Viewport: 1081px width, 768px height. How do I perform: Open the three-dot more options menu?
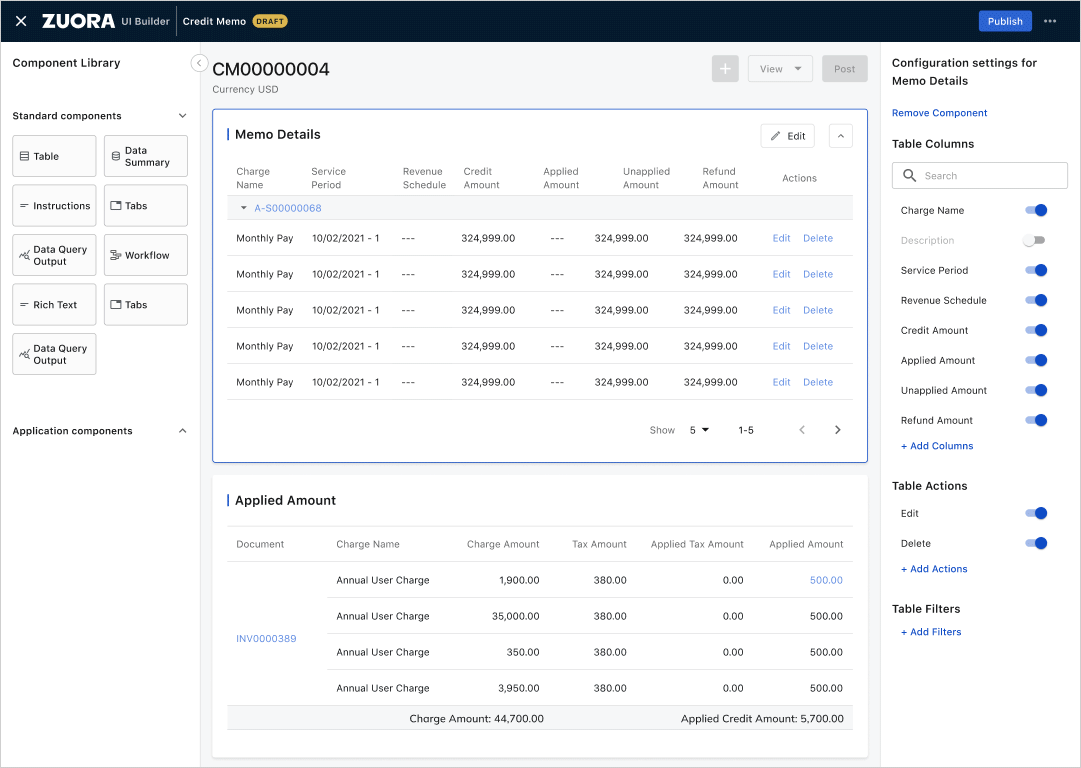coord(1050,21)
